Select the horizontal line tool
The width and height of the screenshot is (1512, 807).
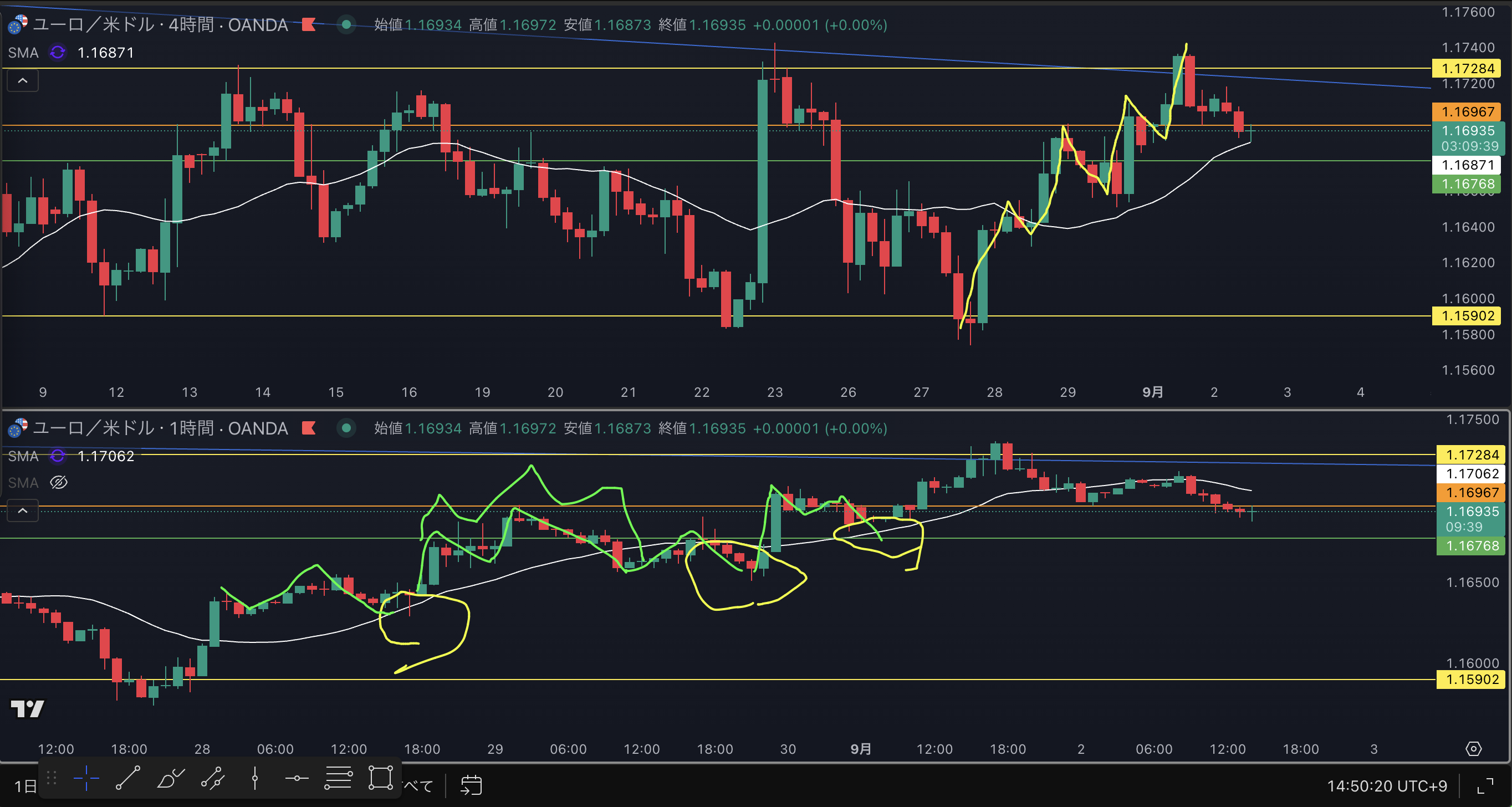pyautogui.click(x=297, y=779)
